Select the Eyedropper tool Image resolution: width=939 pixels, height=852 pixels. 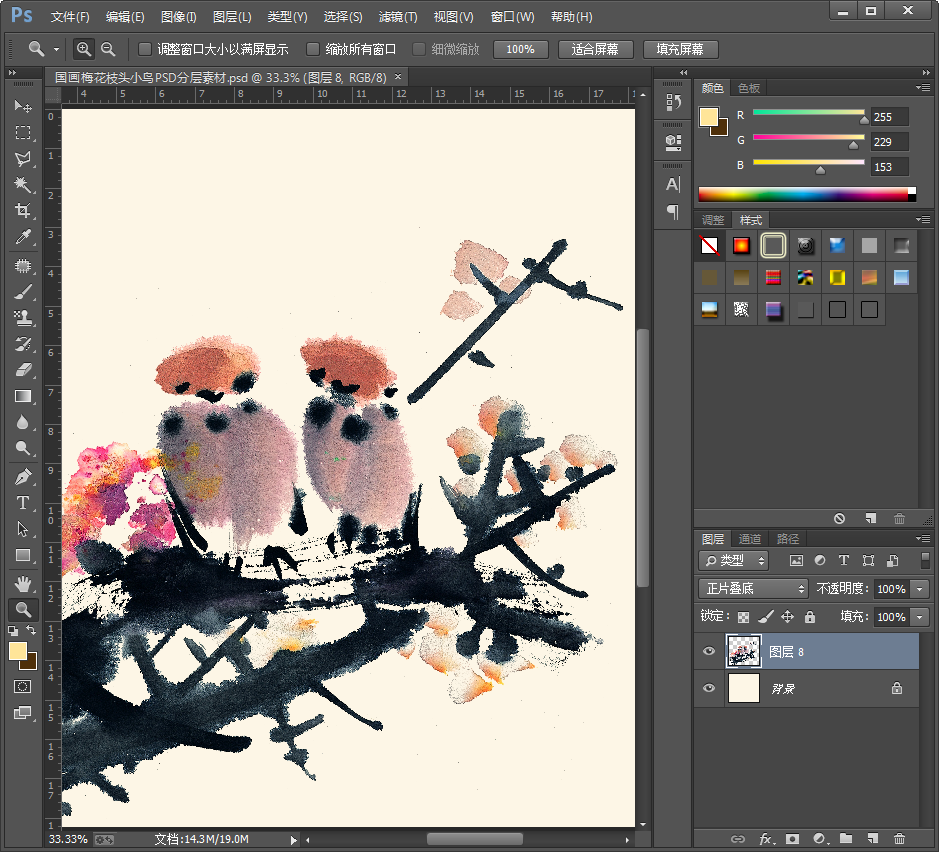22,237
